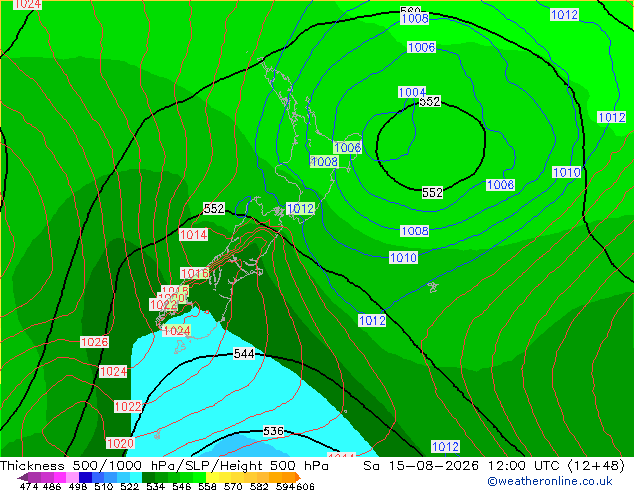Click the '546' legend value
Screen dimensions: 634x490
pyautogui.click(x=182, y=486)
